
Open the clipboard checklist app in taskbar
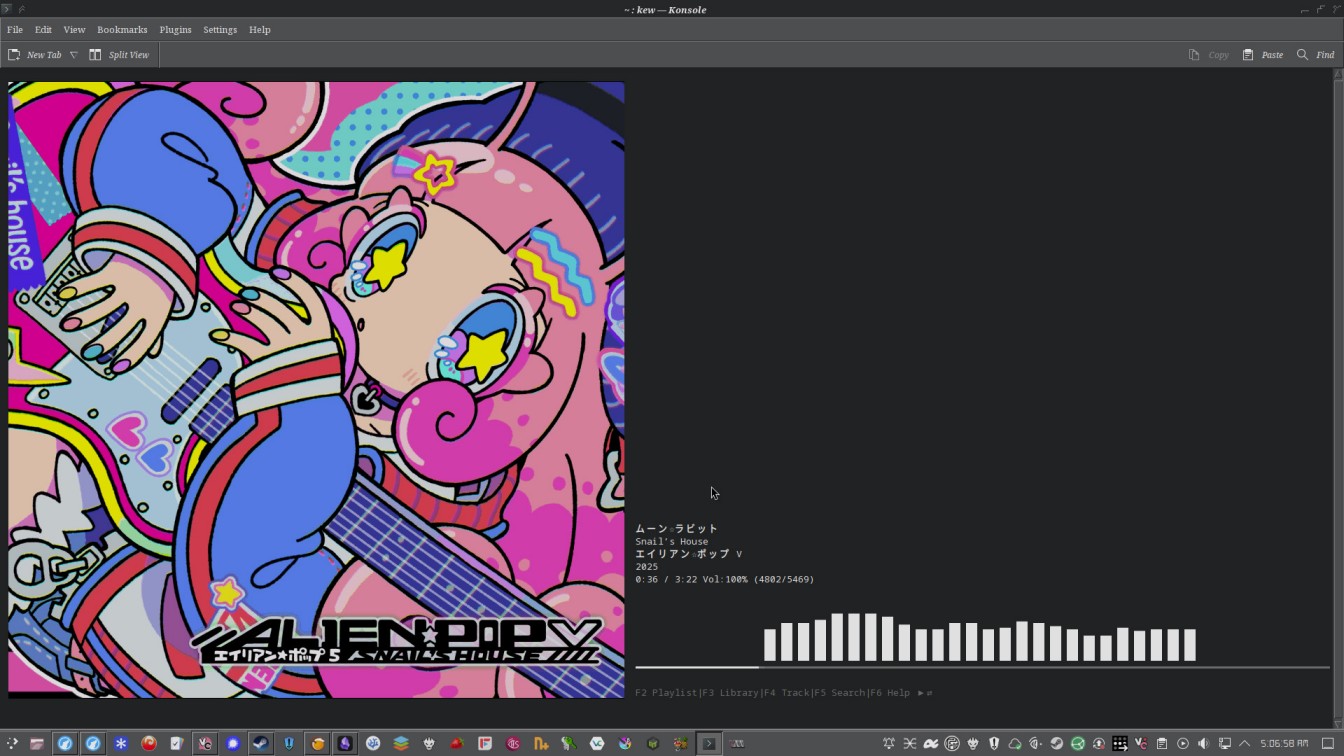coord(177,744)
